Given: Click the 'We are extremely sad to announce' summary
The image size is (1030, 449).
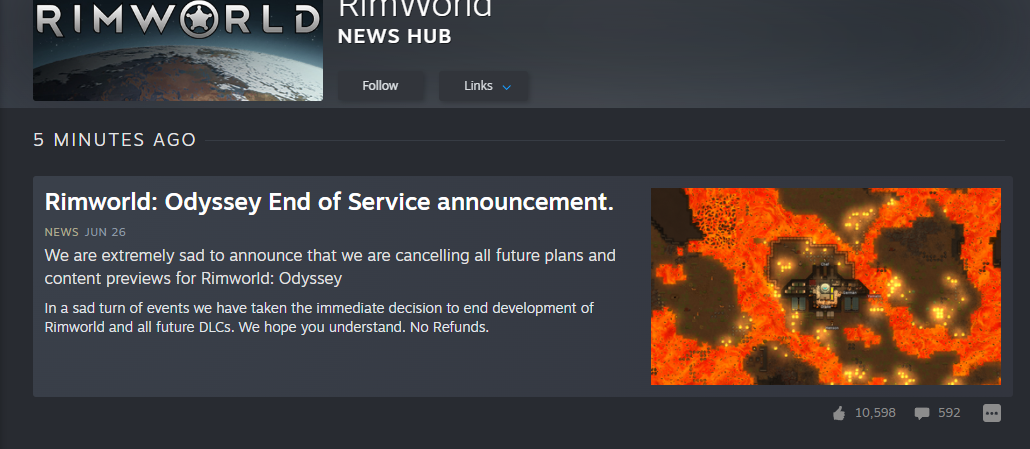Looking at the screenshot, I should (330, 267).
